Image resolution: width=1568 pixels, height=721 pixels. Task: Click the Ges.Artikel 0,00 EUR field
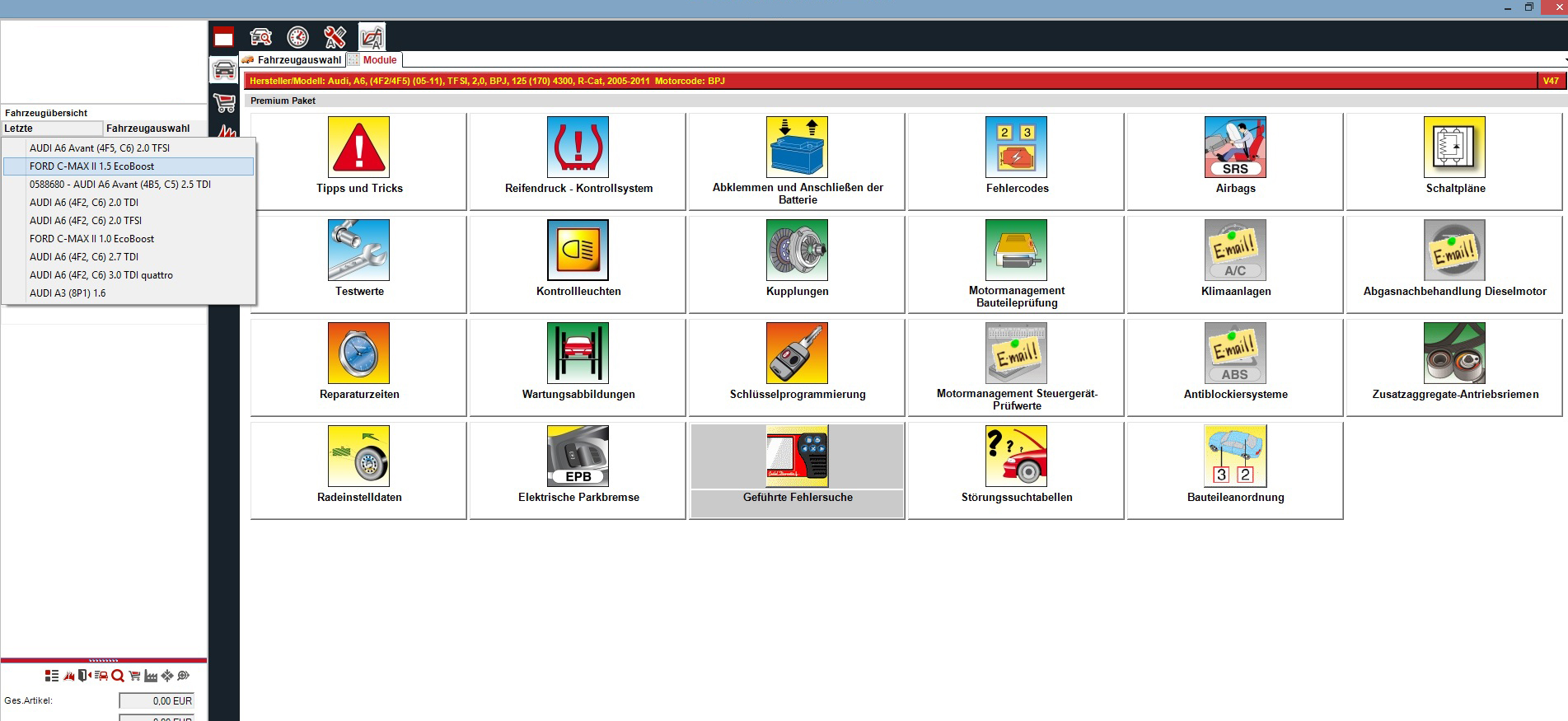[x=157, y=701]
